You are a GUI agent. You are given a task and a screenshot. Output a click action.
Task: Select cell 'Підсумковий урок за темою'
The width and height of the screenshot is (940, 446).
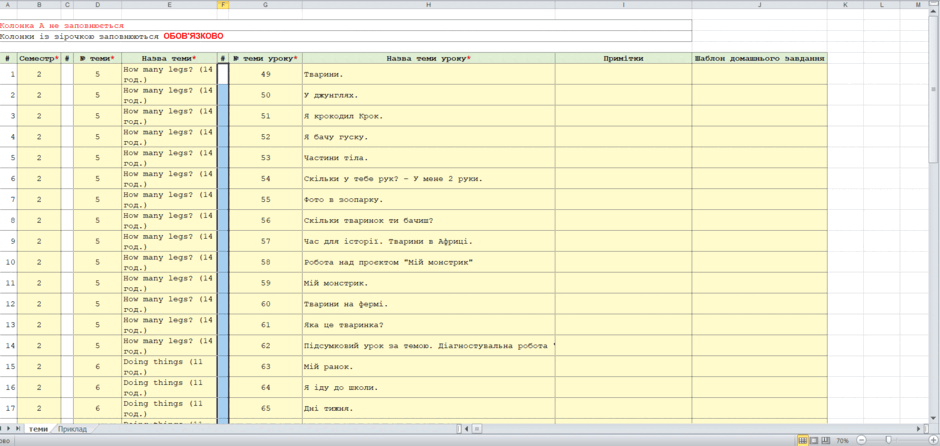pyautogui.click(x=428, y=346)
